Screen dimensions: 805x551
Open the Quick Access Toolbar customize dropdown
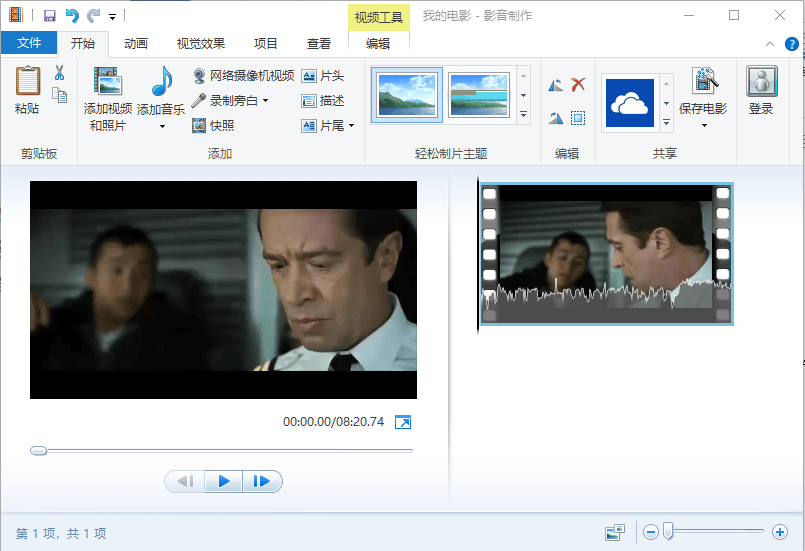click(x=112, y=17)
